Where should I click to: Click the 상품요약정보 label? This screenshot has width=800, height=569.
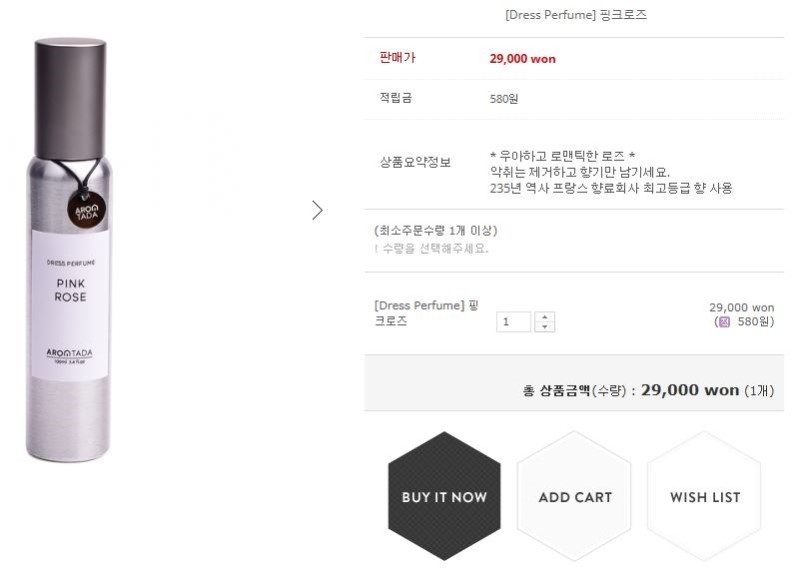[415, 163]
